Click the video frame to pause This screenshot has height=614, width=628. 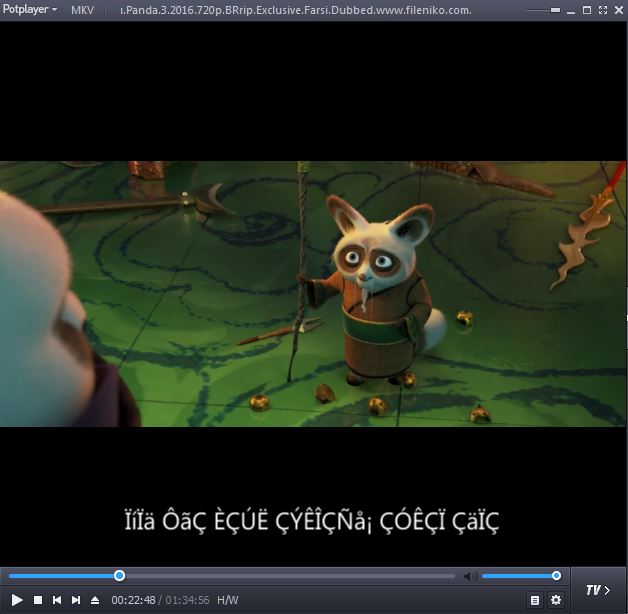(x=313, y=294)
